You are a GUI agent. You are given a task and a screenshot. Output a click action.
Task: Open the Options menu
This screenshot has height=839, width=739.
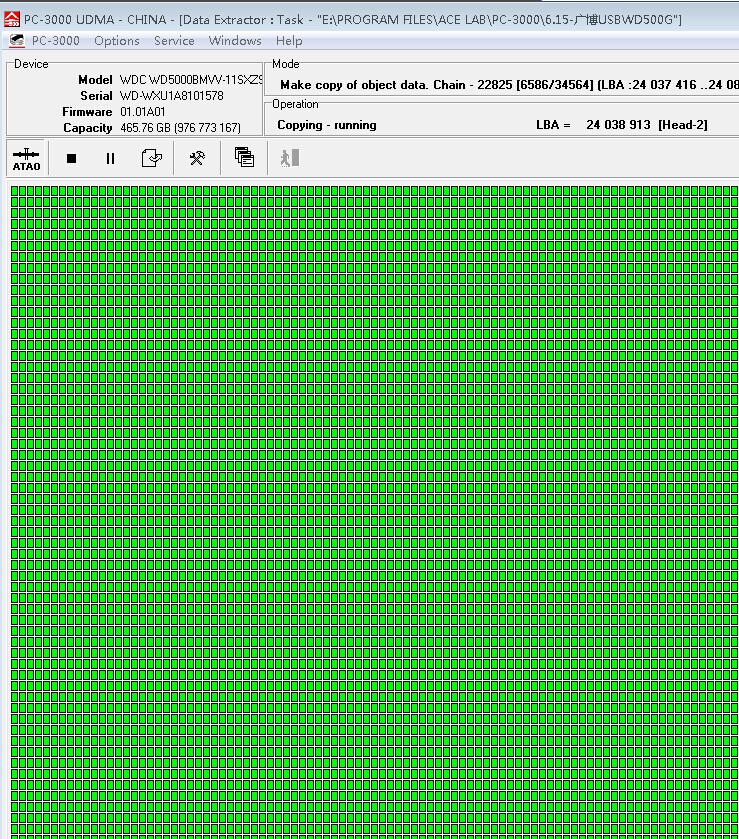117,41
